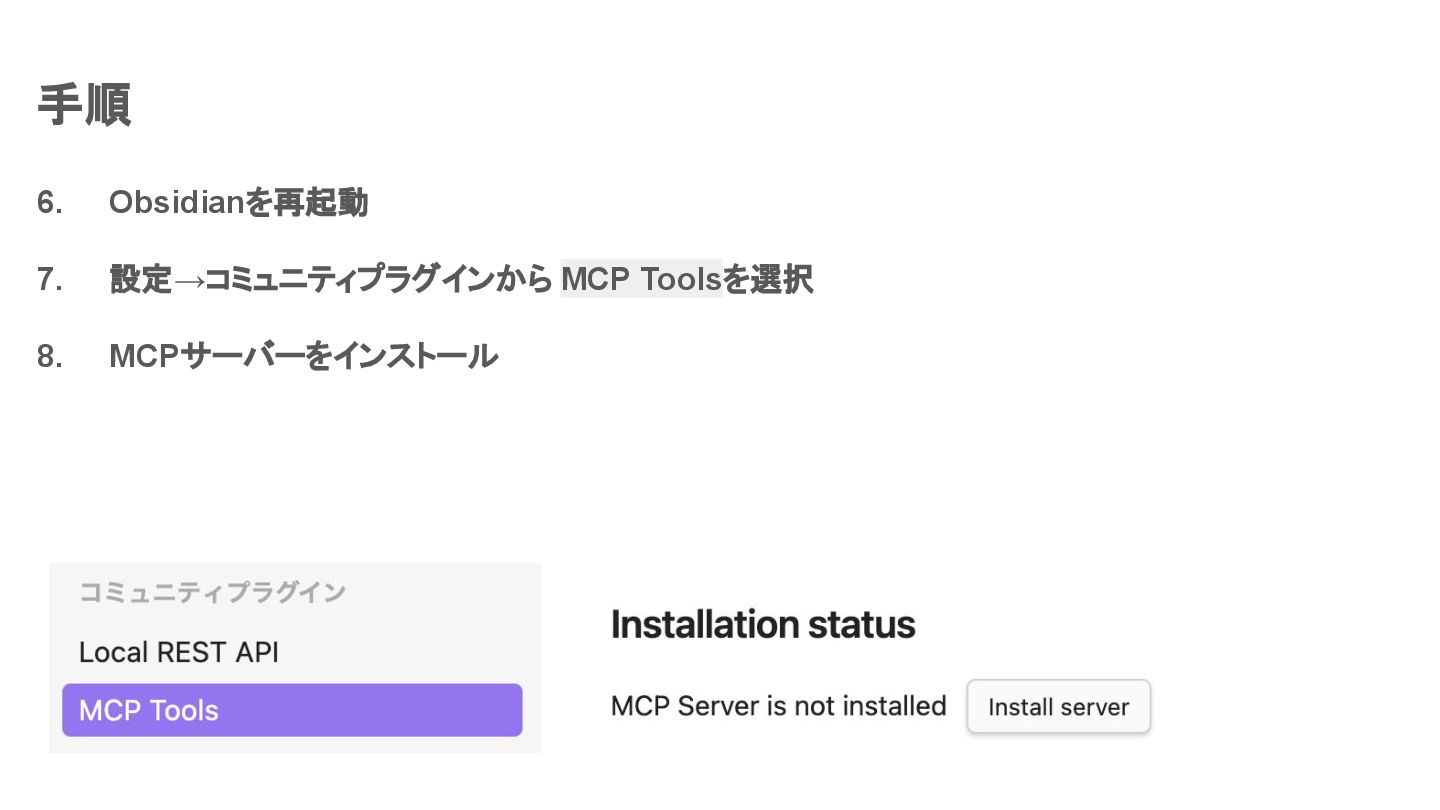Click the list number 7.
The width and height of the screenshot is (1440, 810).
click(50, 279)
